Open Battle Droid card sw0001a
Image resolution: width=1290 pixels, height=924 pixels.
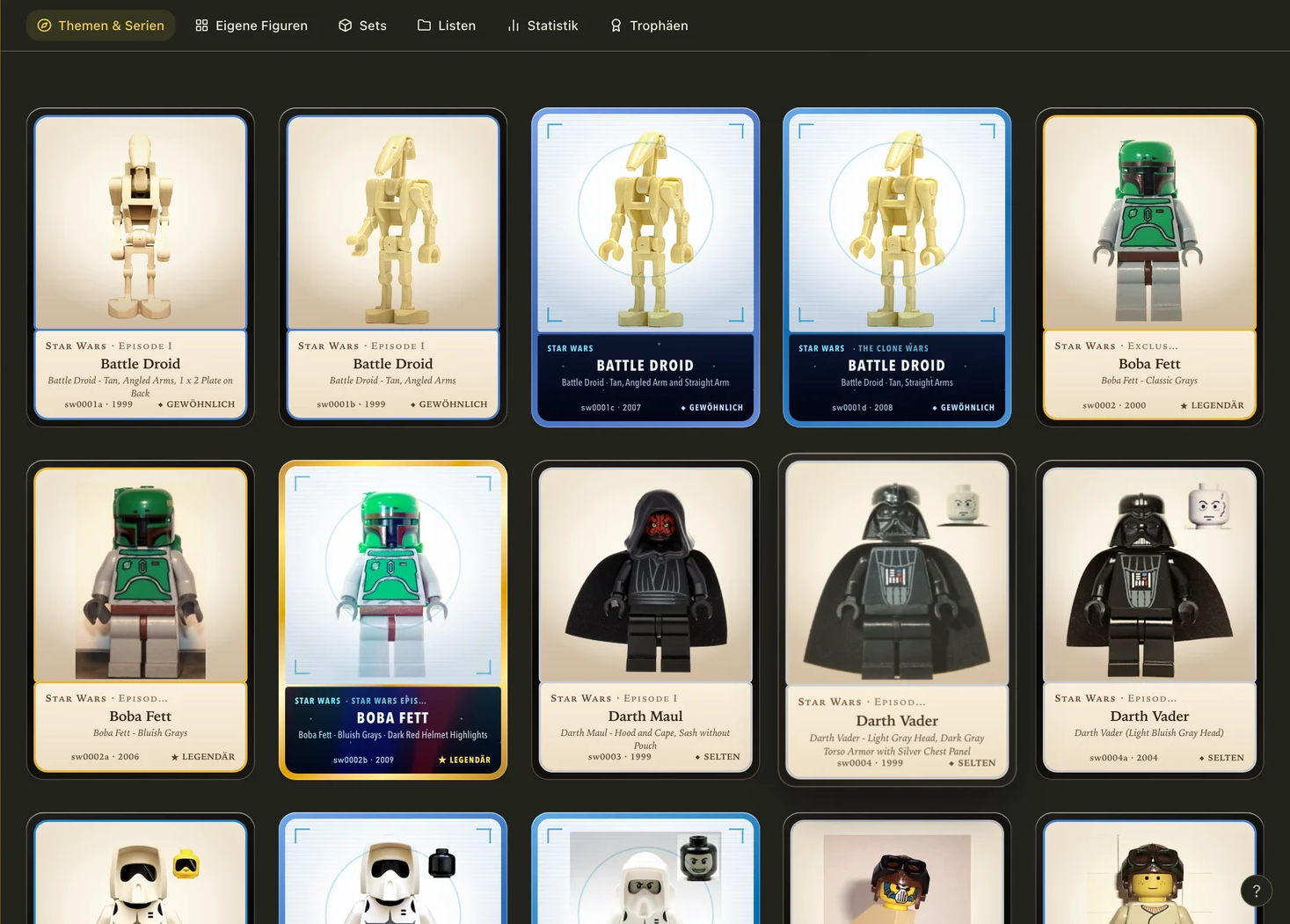point(141,267)
